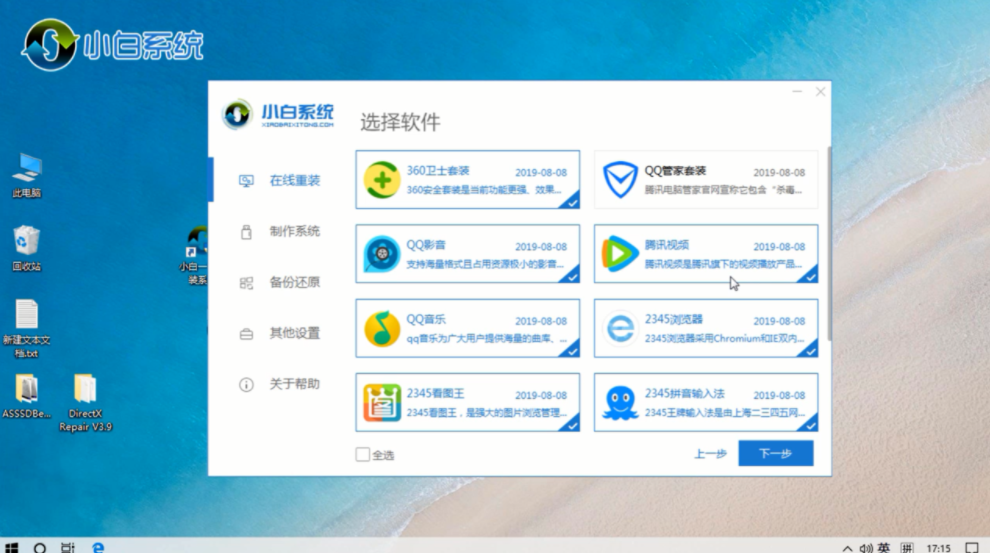Screen dimensions: 990x553
Task: Click the software list vertical scrollbar
Action: point(829,243)
